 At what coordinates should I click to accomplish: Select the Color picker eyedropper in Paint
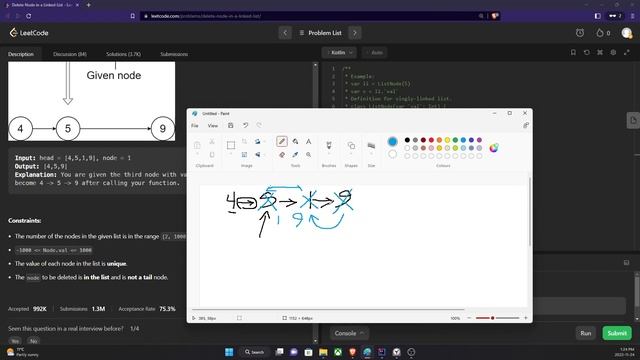[295, 155]
